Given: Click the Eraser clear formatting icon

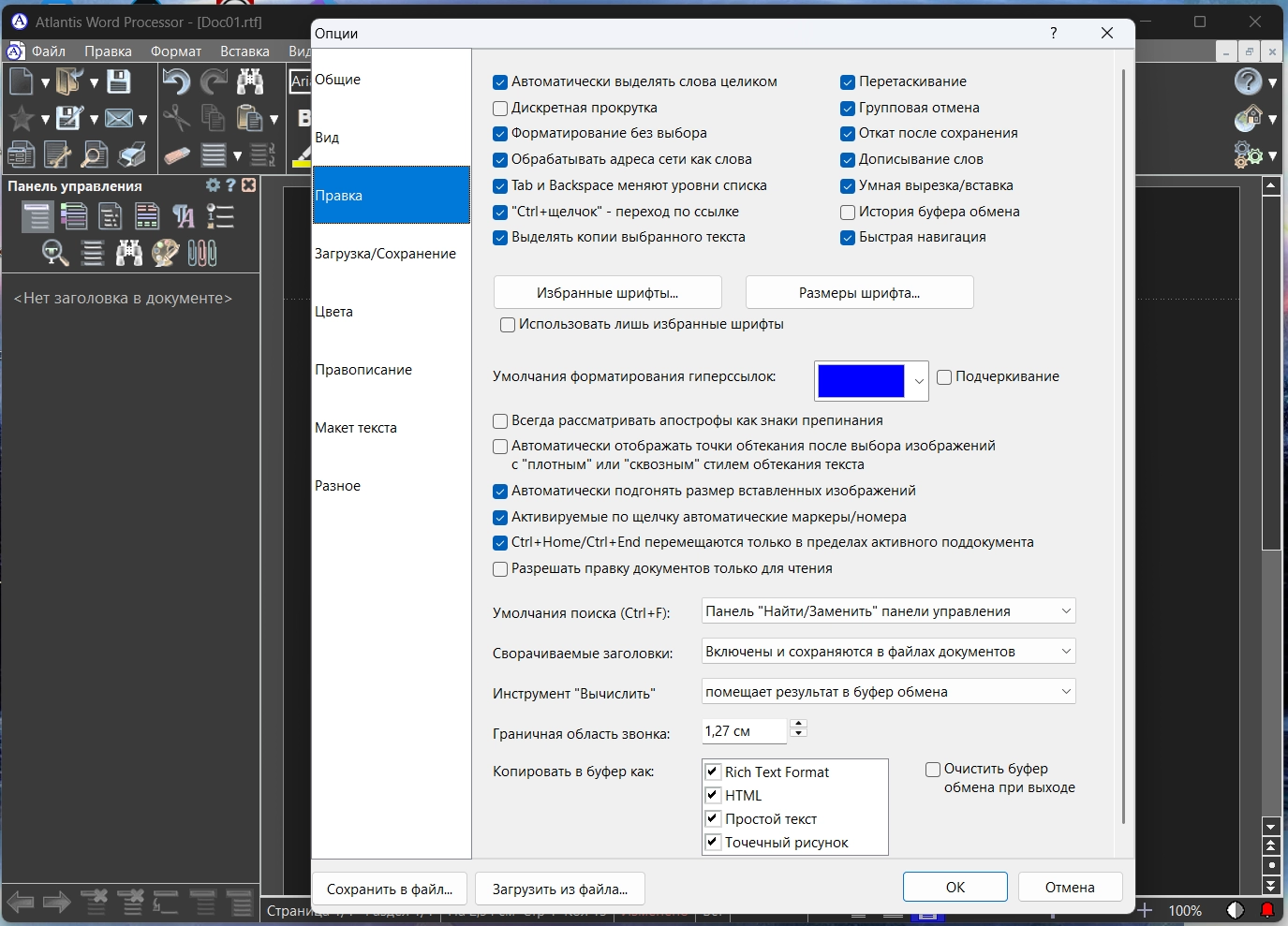Looking at the screenshot, I should click(x=176, y=154).
